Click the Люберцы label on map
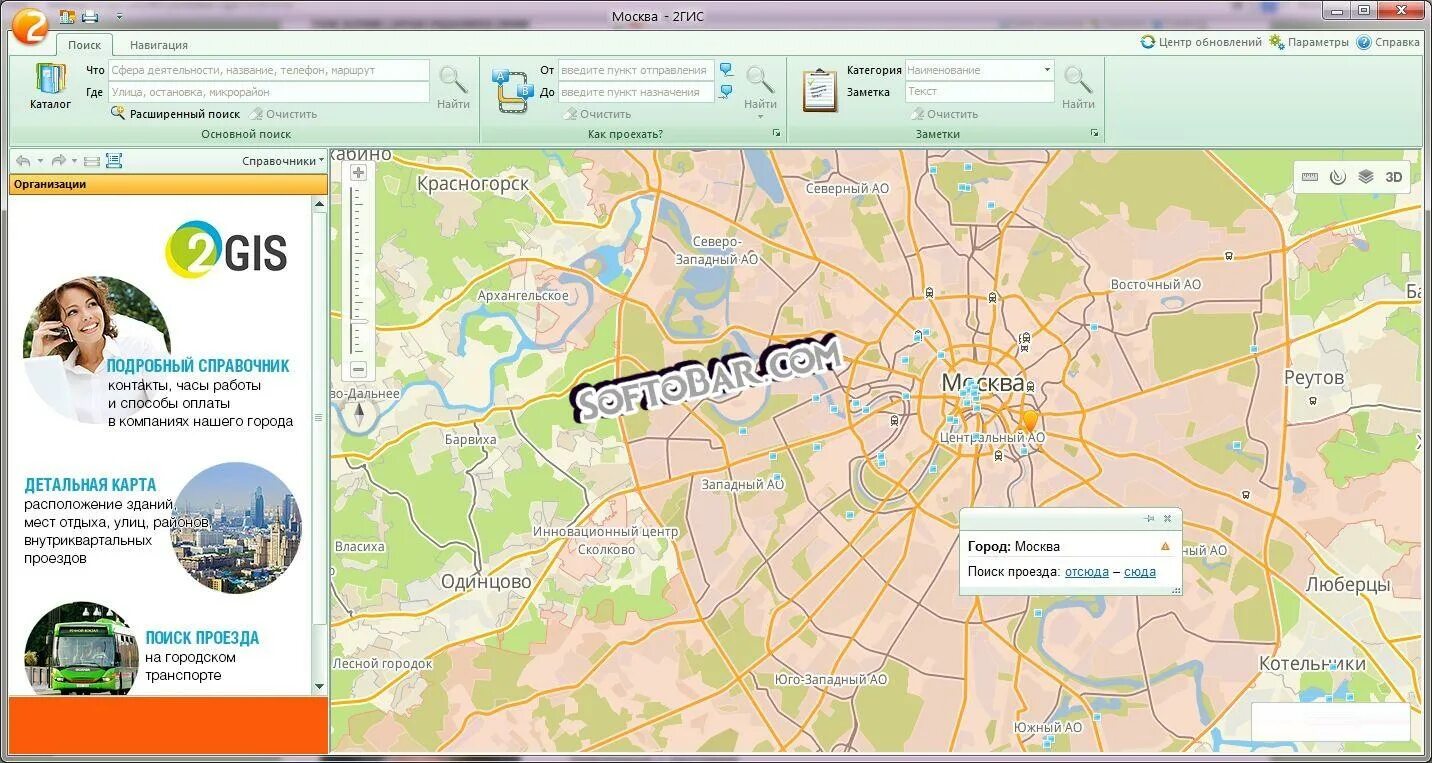 click(1348, 586)
